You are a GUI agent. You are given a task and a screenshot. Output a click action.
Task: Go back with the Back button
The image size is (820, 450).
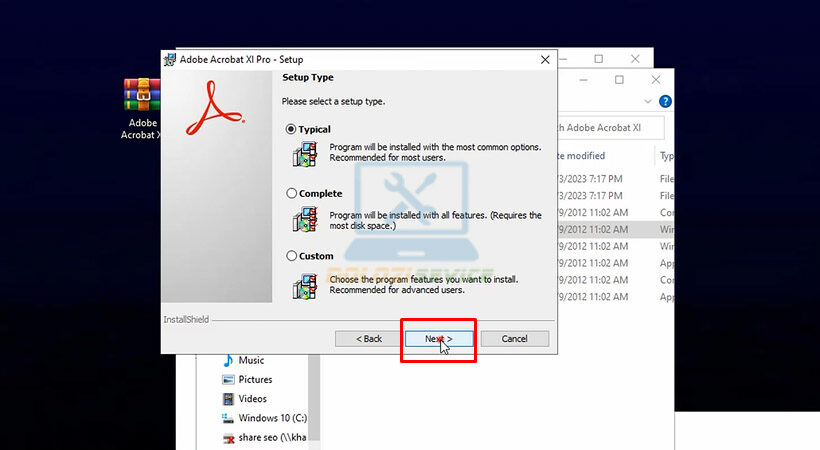click(369, 339)
